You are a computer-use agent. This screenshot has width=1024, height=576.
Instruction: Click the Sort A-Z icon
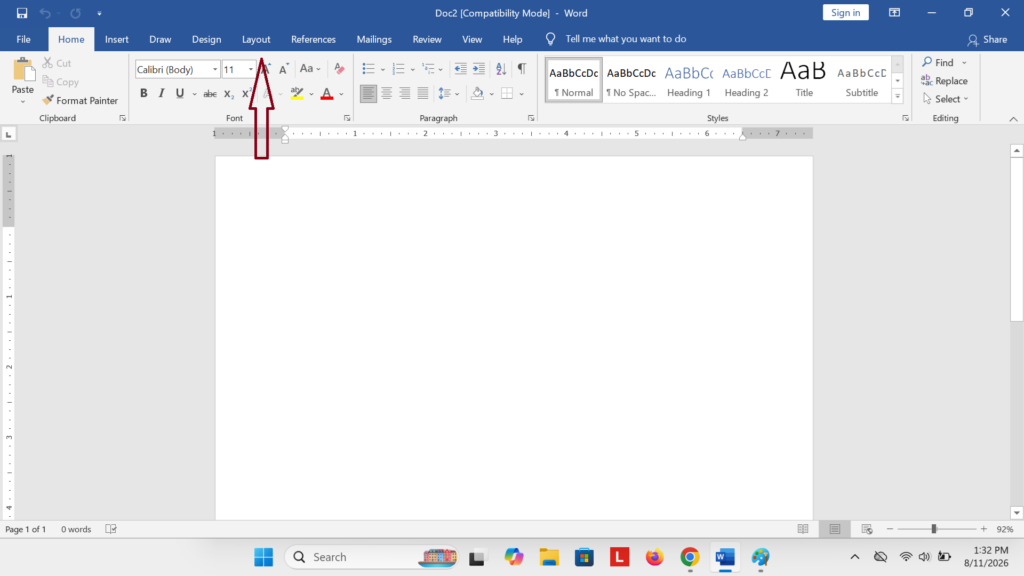(x=501, y=69)
